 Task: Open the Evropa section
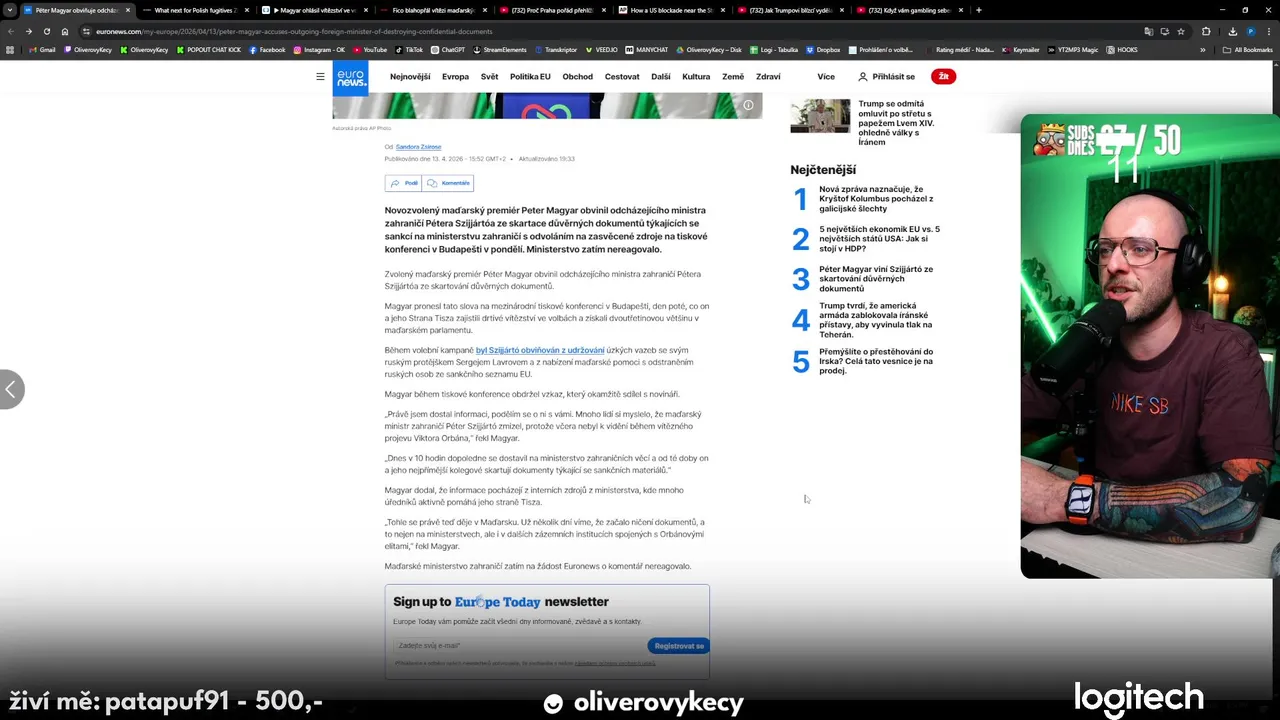point(455,77)
